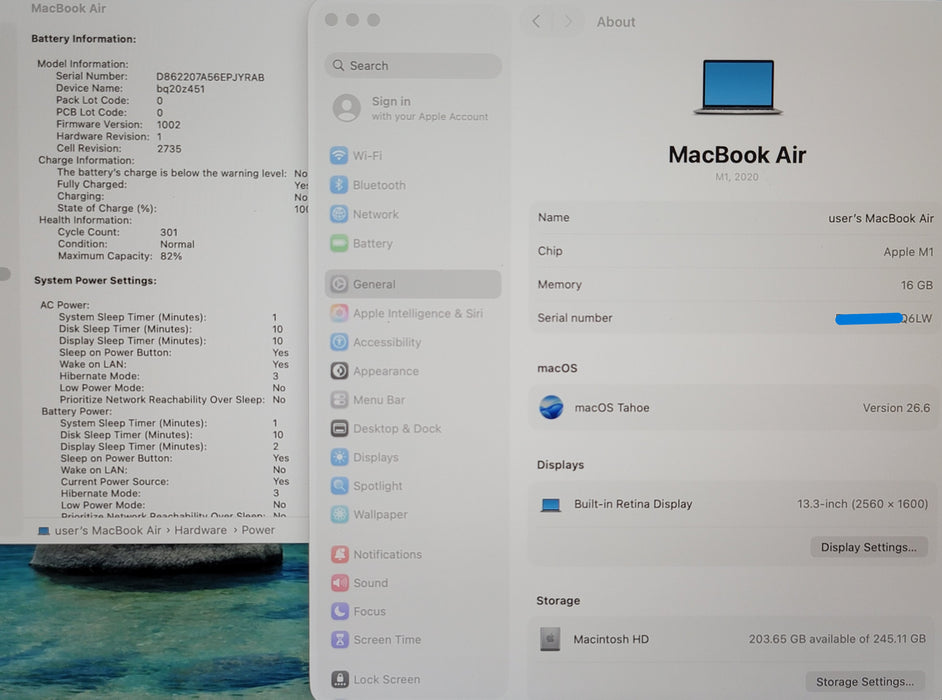Click the Serial number row

click(735, 318)
